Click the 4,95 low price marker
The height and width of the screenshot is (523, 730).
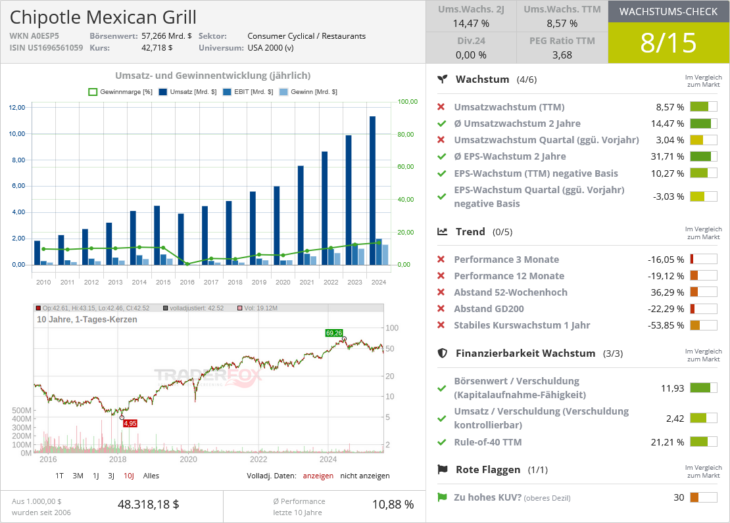(x=130, y=423)
